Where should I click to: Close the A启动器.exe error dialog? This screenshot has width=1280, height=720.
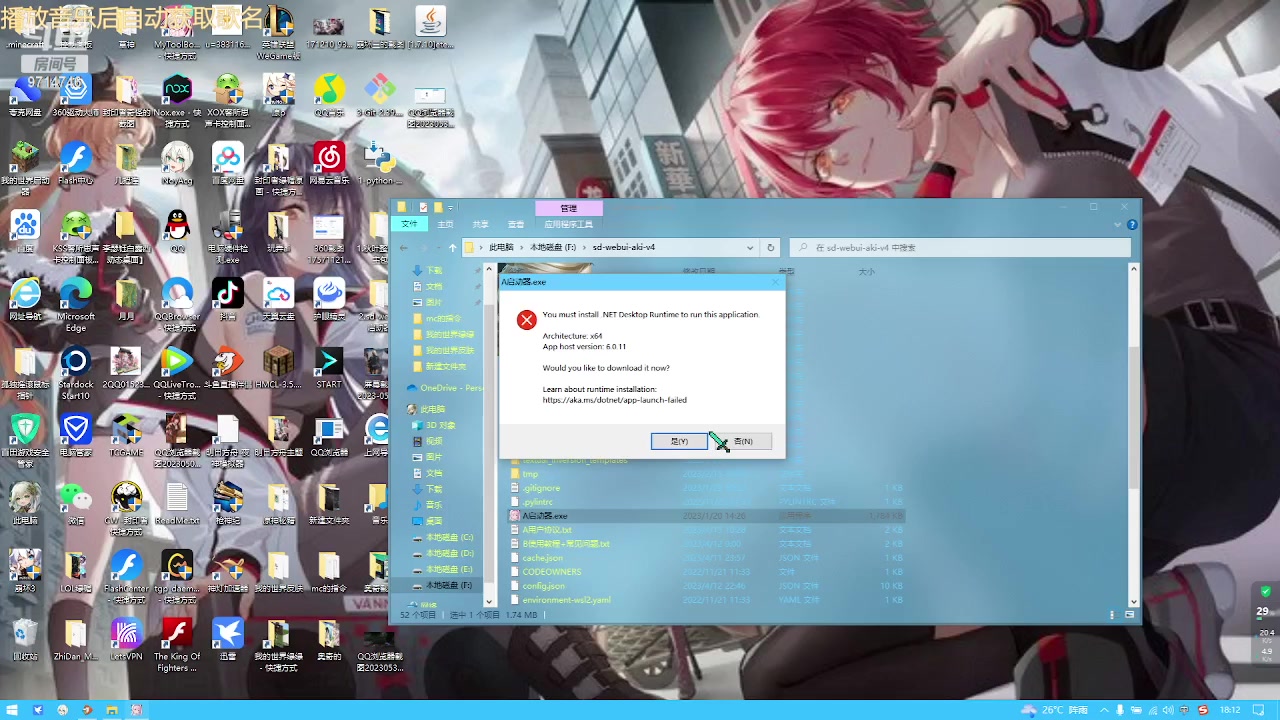(x=774, y=282)
